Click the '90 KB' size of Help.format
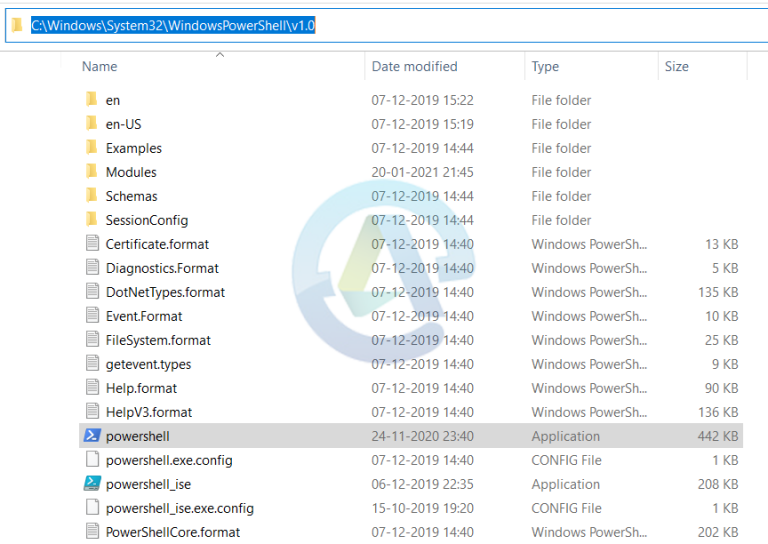 721,388
